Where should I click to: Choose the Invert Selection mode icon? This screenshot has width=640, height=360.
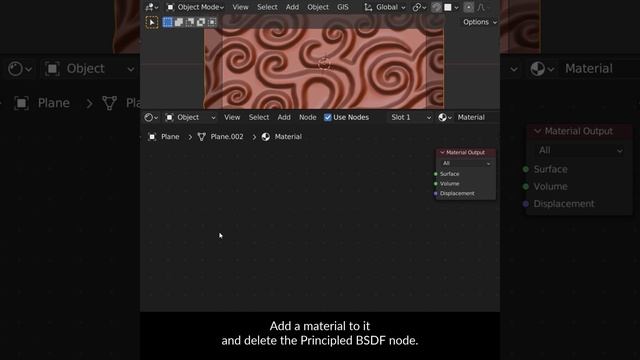(x=201, y=22)
